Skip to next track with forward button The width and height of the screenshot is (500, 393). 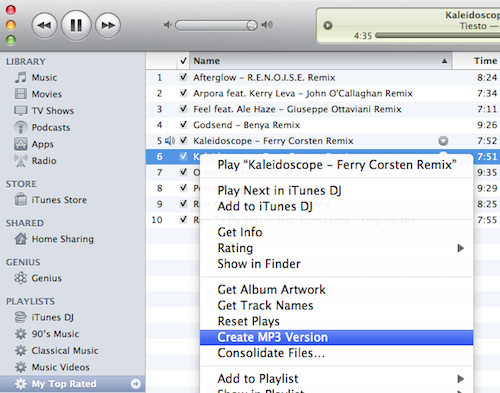pos(108,25)
